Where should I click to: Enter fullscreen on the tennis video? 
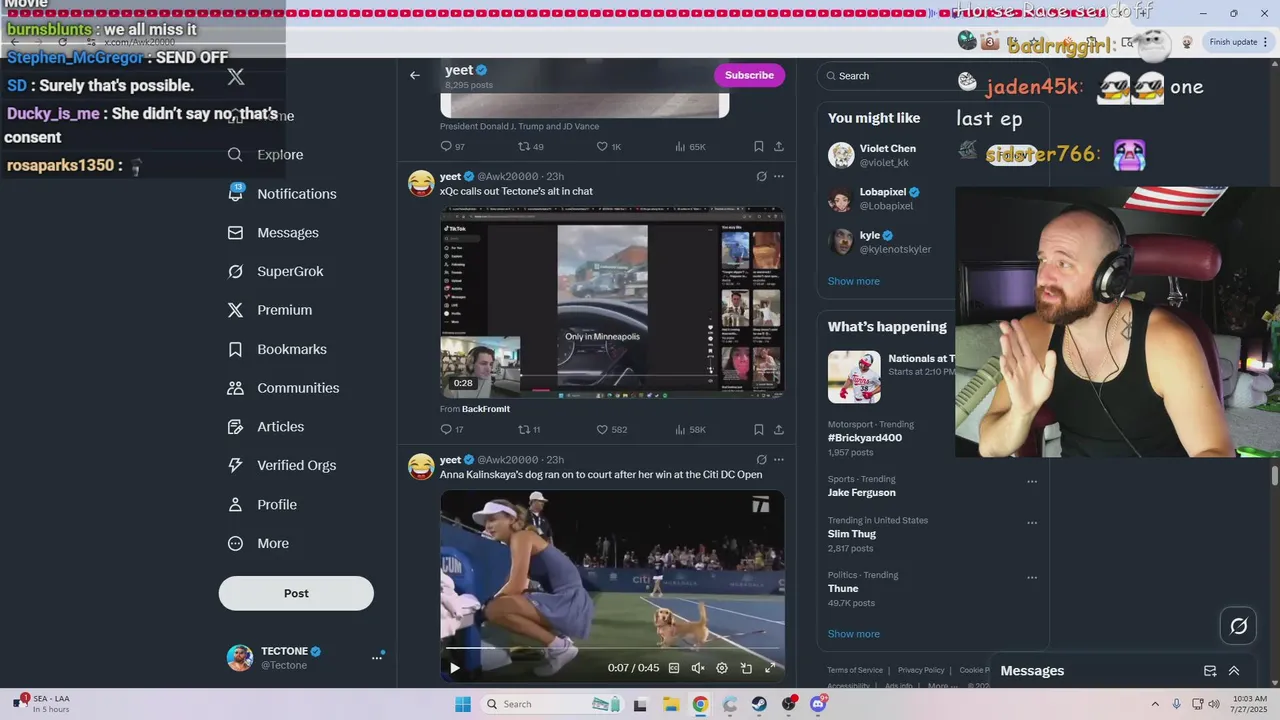coord(770,668)
